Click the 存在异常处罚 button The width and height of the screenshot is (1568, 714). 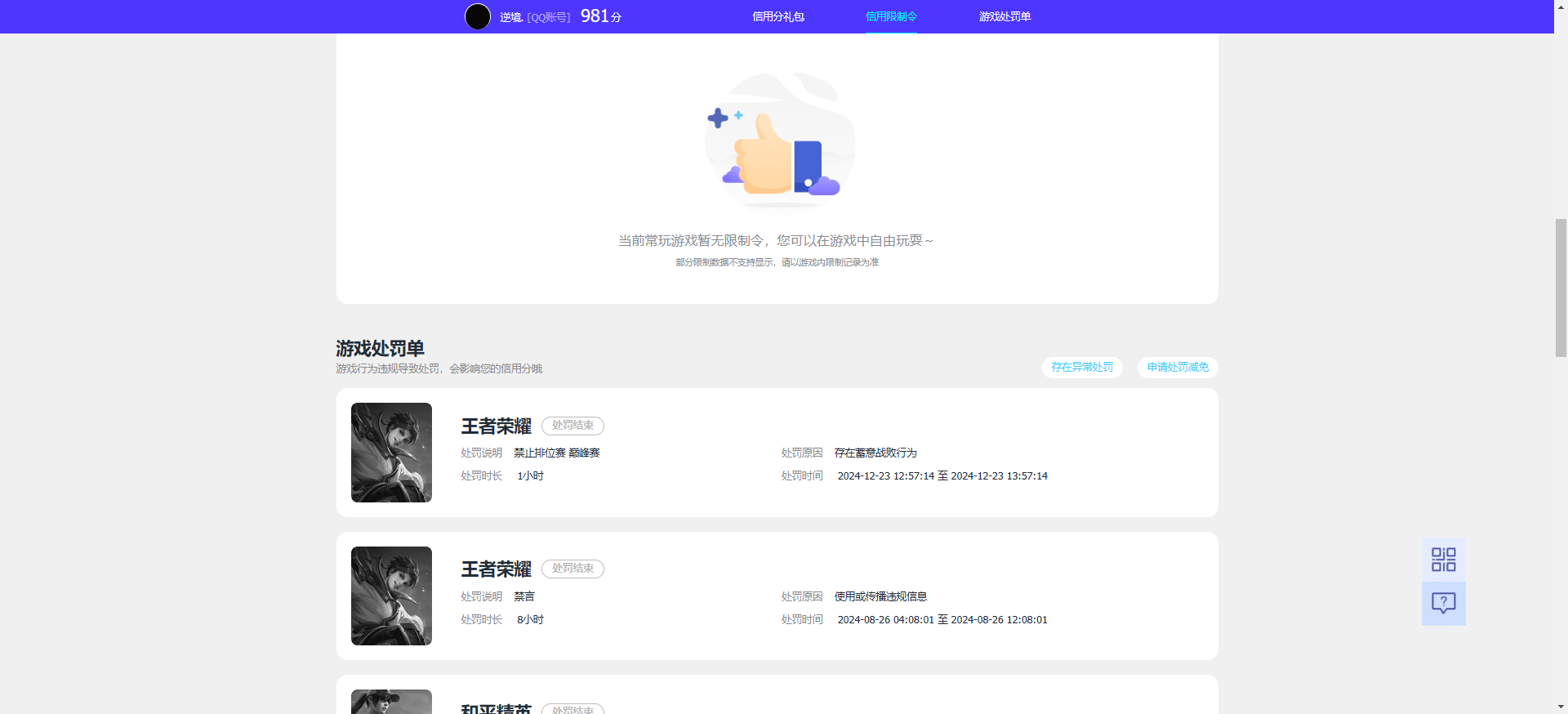(1082, 368)
